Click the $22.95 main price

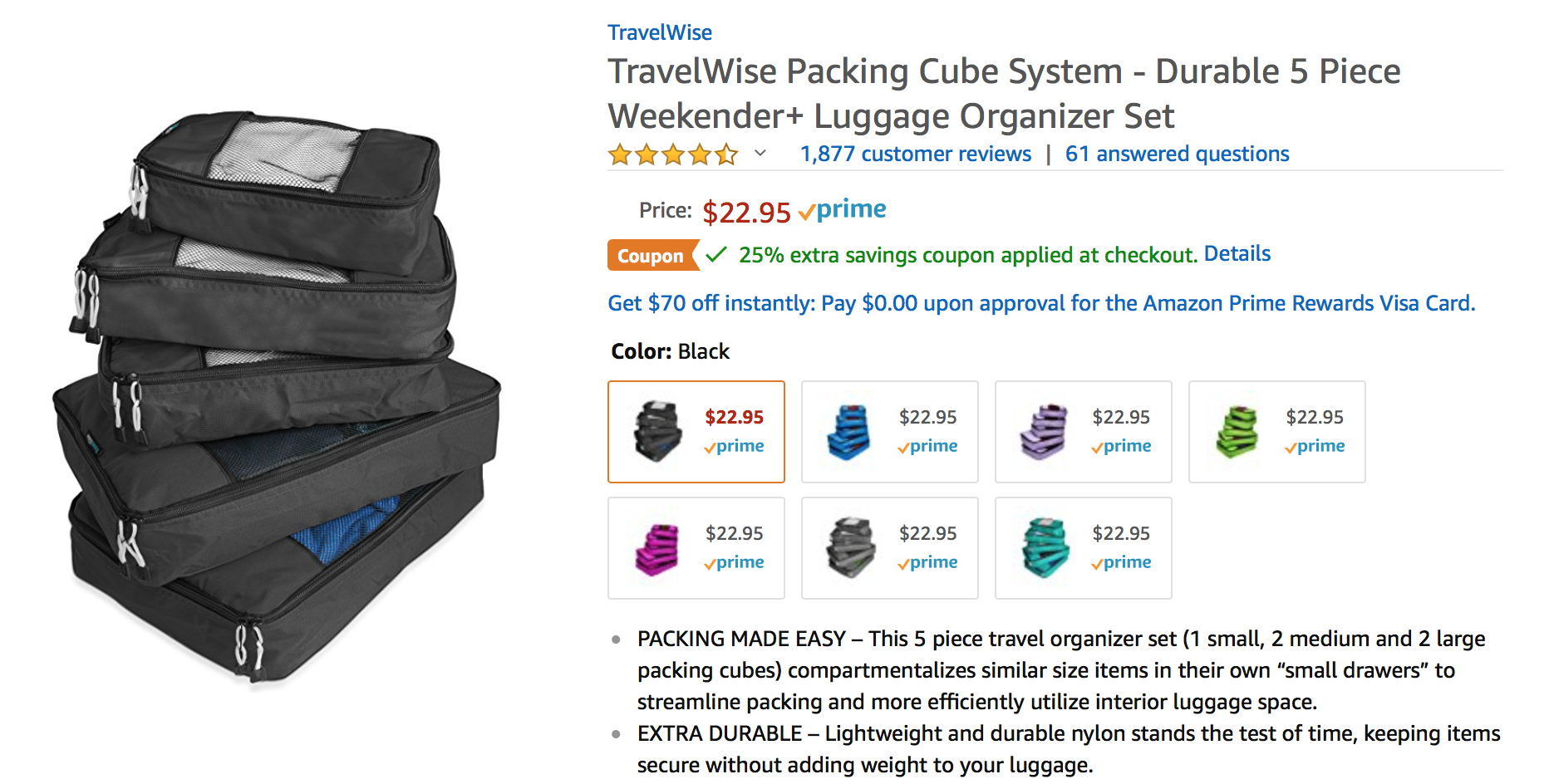[746, 212]
